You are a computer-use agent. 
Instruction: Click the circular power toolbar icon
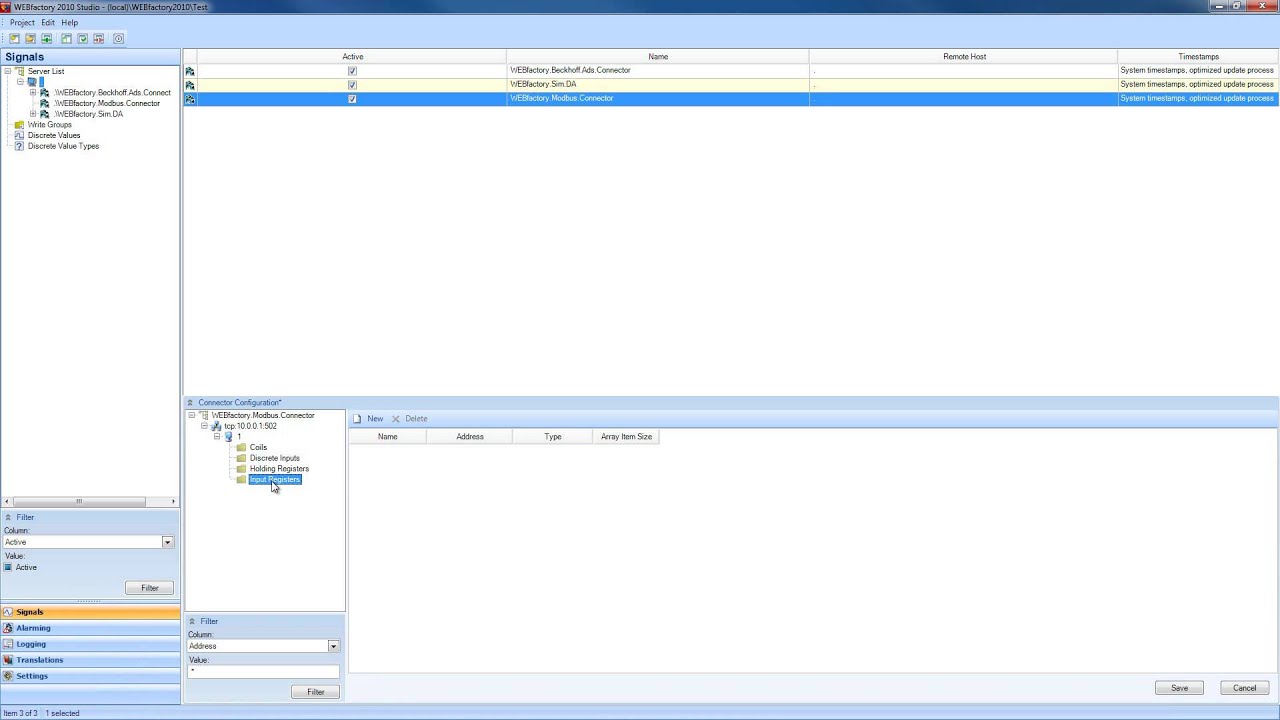(118, 39)
